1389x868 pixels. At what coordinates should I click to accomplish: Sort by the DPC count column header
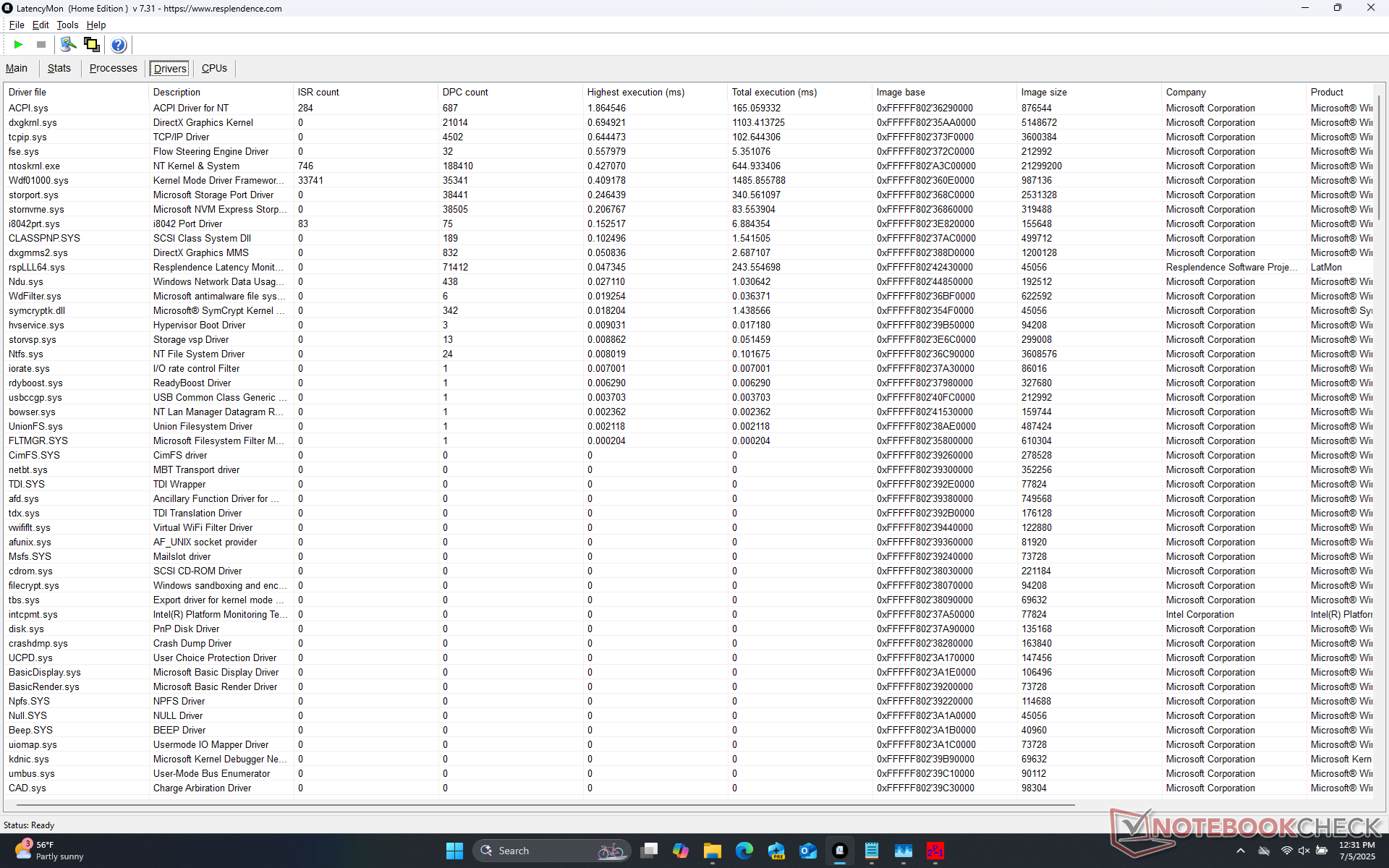465,92
